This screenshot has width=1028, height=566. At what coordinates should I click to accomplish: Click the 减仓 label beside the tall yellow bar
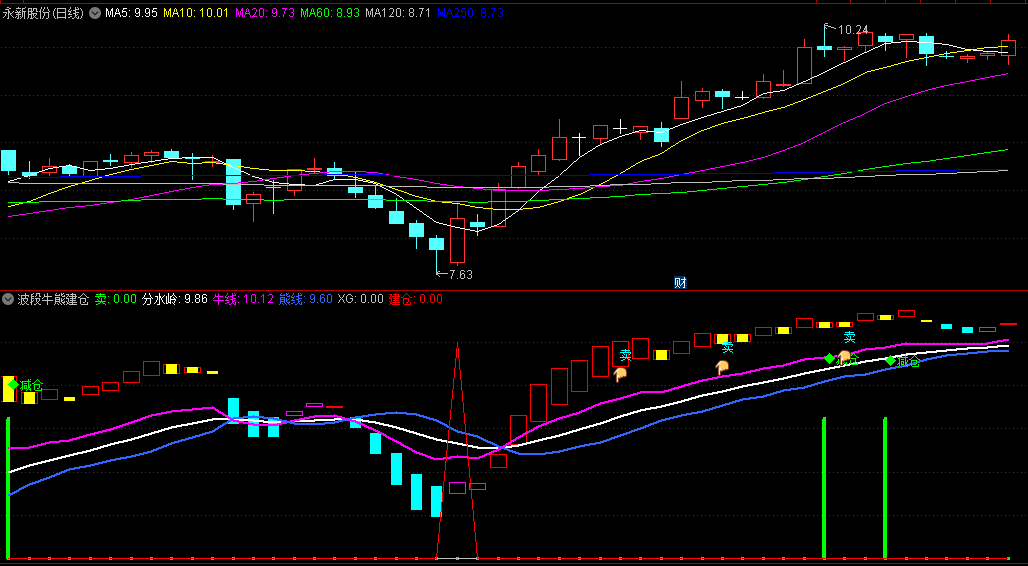coord(31,386)
